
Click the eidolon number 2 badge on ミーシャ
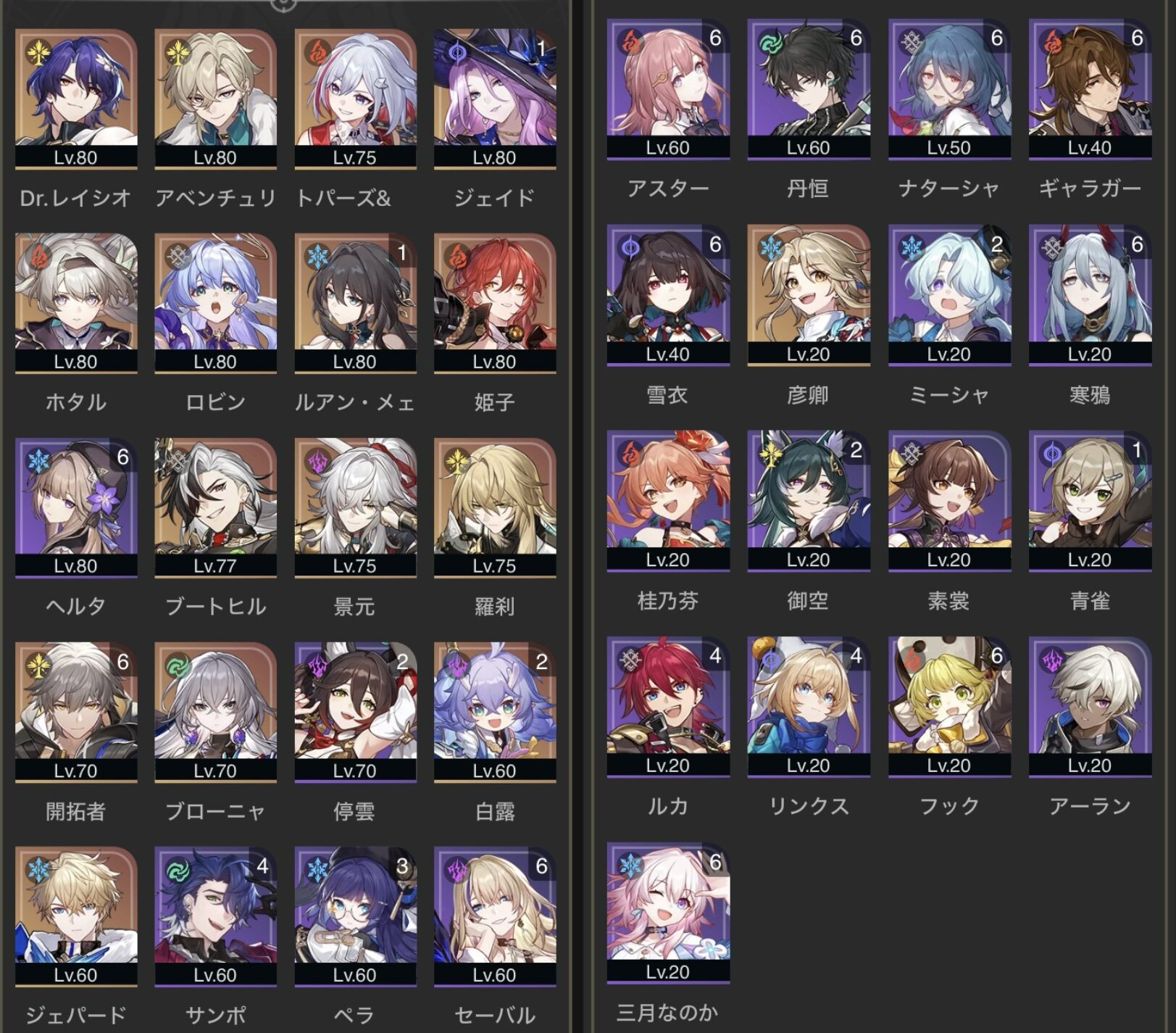click(x=996, y=244)
